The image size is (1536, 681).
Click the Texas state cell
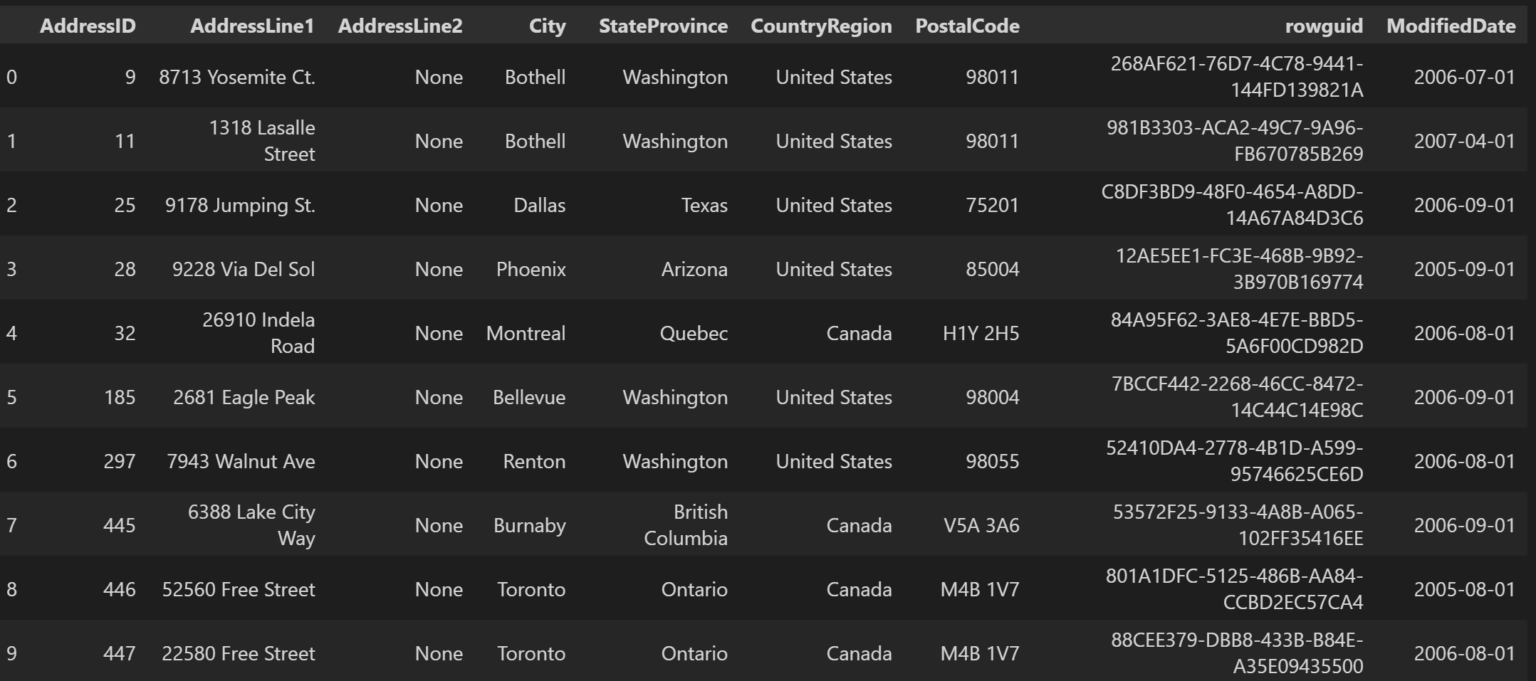tap(704, 206)
